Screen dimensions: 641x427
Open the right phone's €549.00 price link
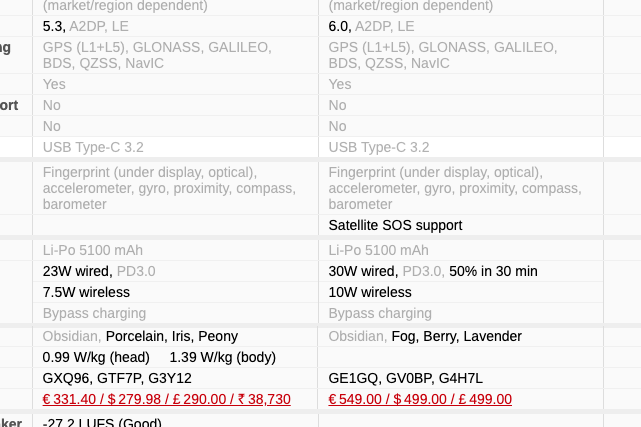(x=420, y=399)
